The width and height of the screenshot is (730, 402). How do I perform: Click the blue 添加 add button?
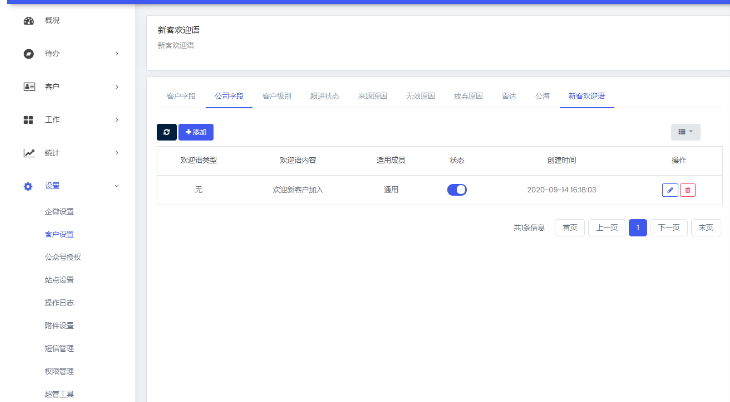coord(196,131)
